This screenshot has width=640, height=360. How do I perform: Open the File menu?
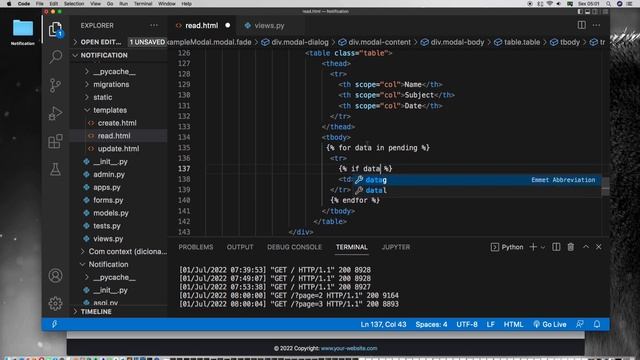click(40, 4)
